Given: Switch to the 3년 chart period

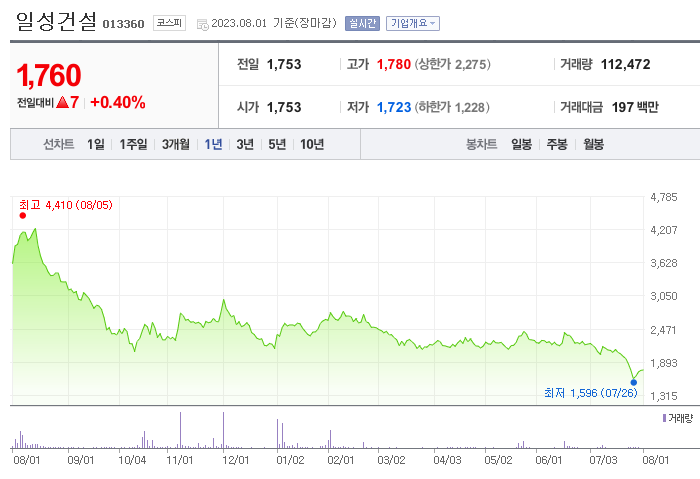Looking at the screenshot, I should click(x=245, y=144).
